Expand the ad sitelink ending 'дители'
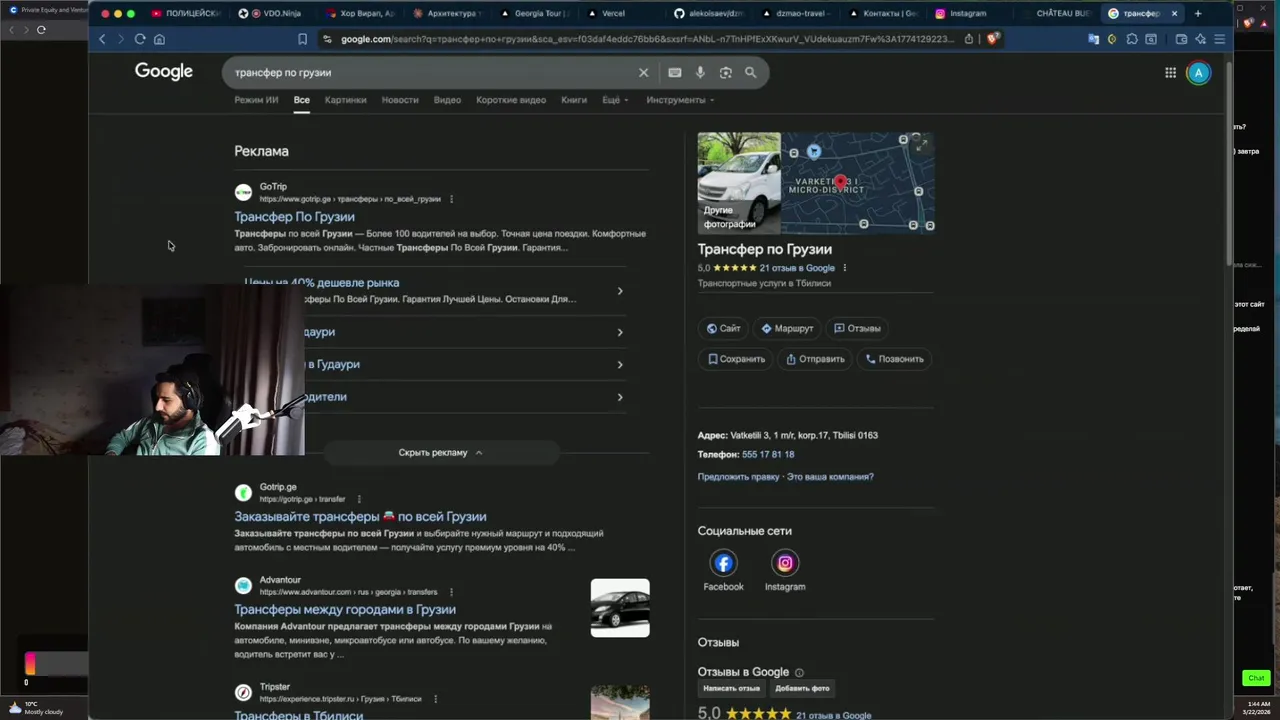1280x720 pixels. [620, 397]
